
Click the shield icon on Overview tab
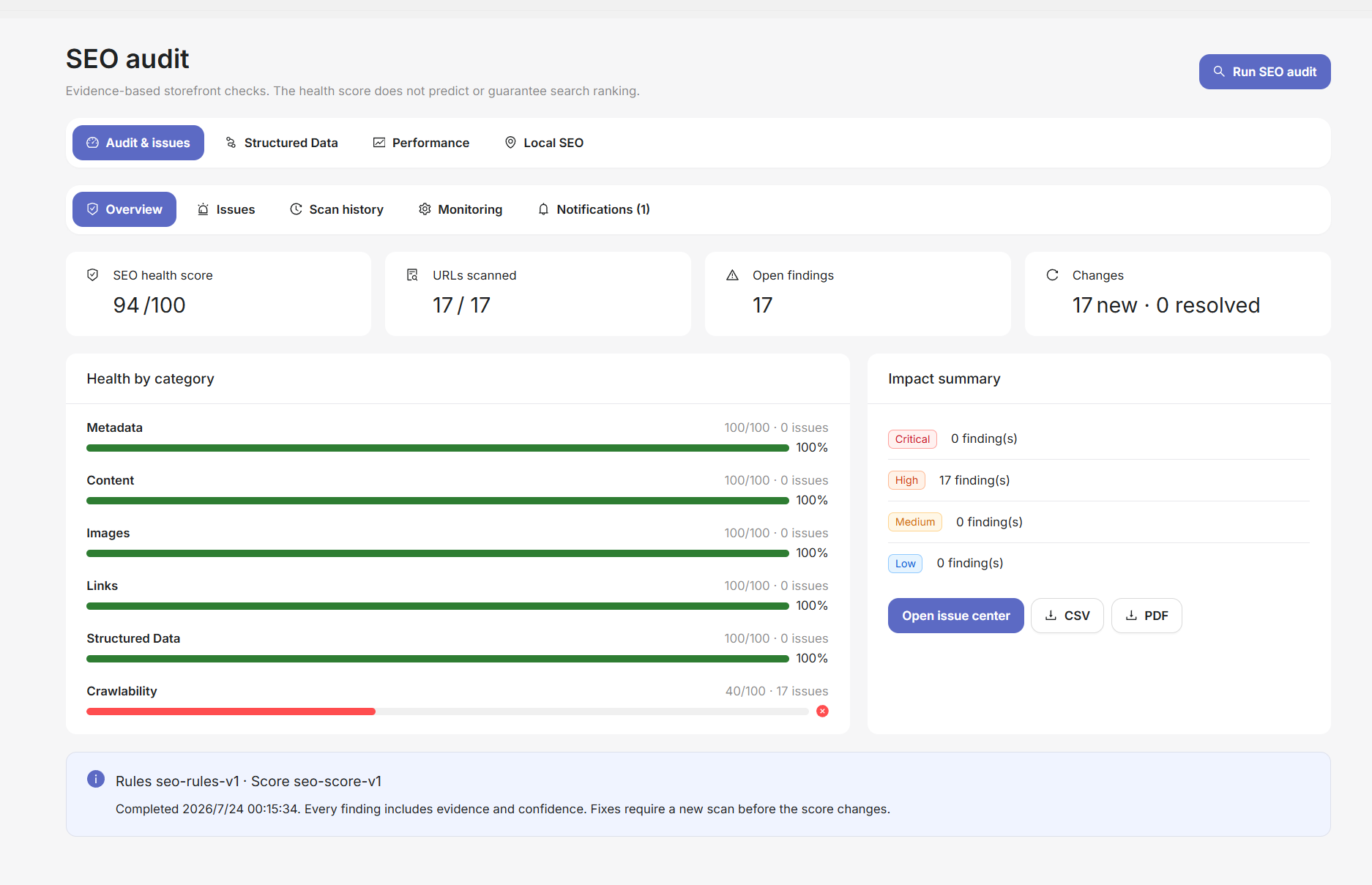click(x=93, y=209)
